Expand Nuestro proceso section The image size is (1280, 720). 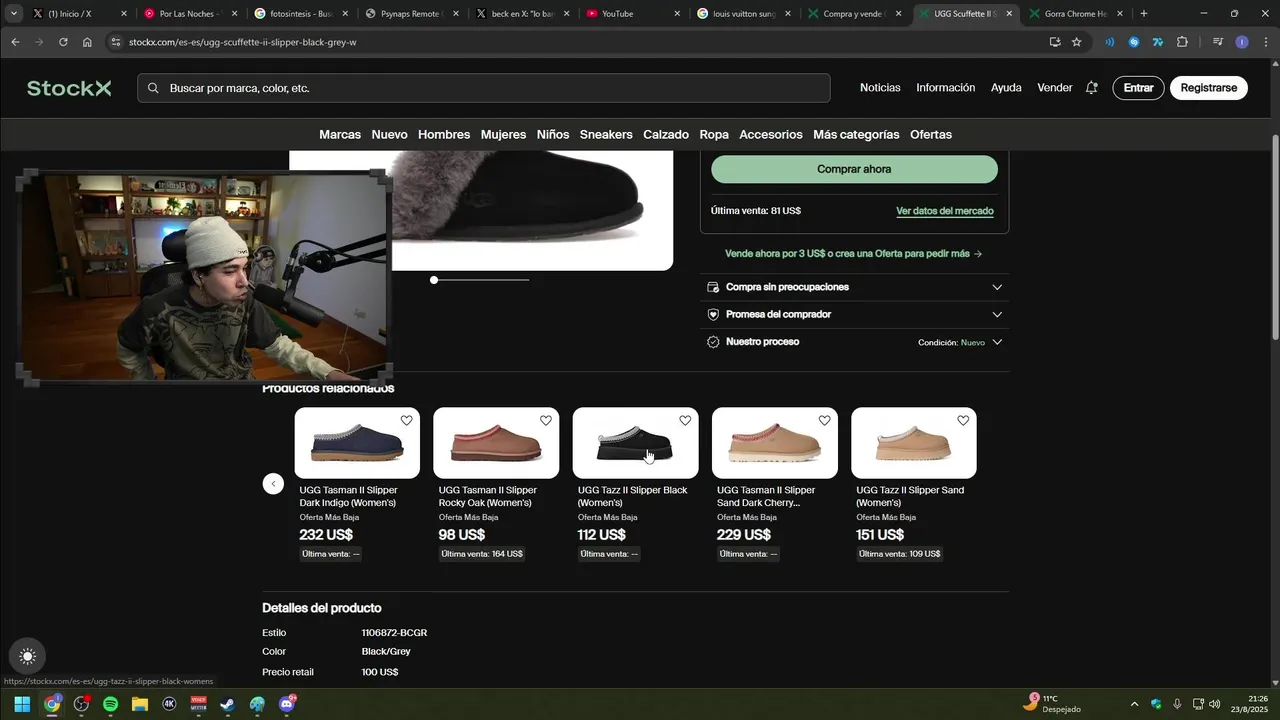(x=854, y=342)
